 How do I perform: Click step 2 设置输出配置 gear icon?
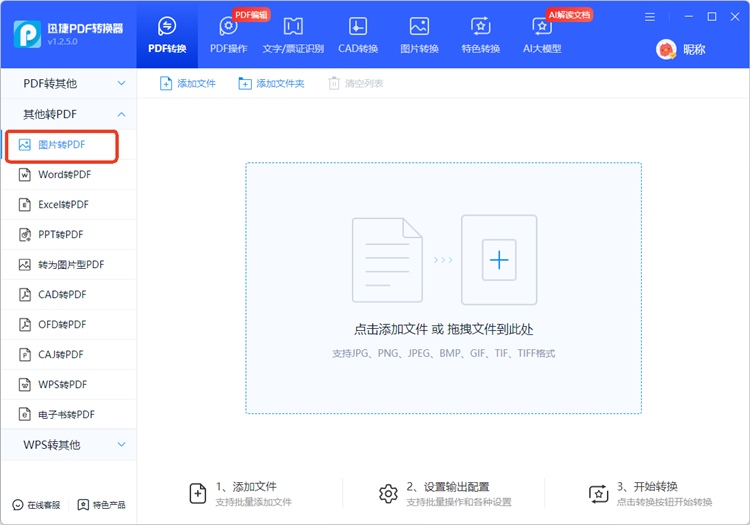[388, 494]
